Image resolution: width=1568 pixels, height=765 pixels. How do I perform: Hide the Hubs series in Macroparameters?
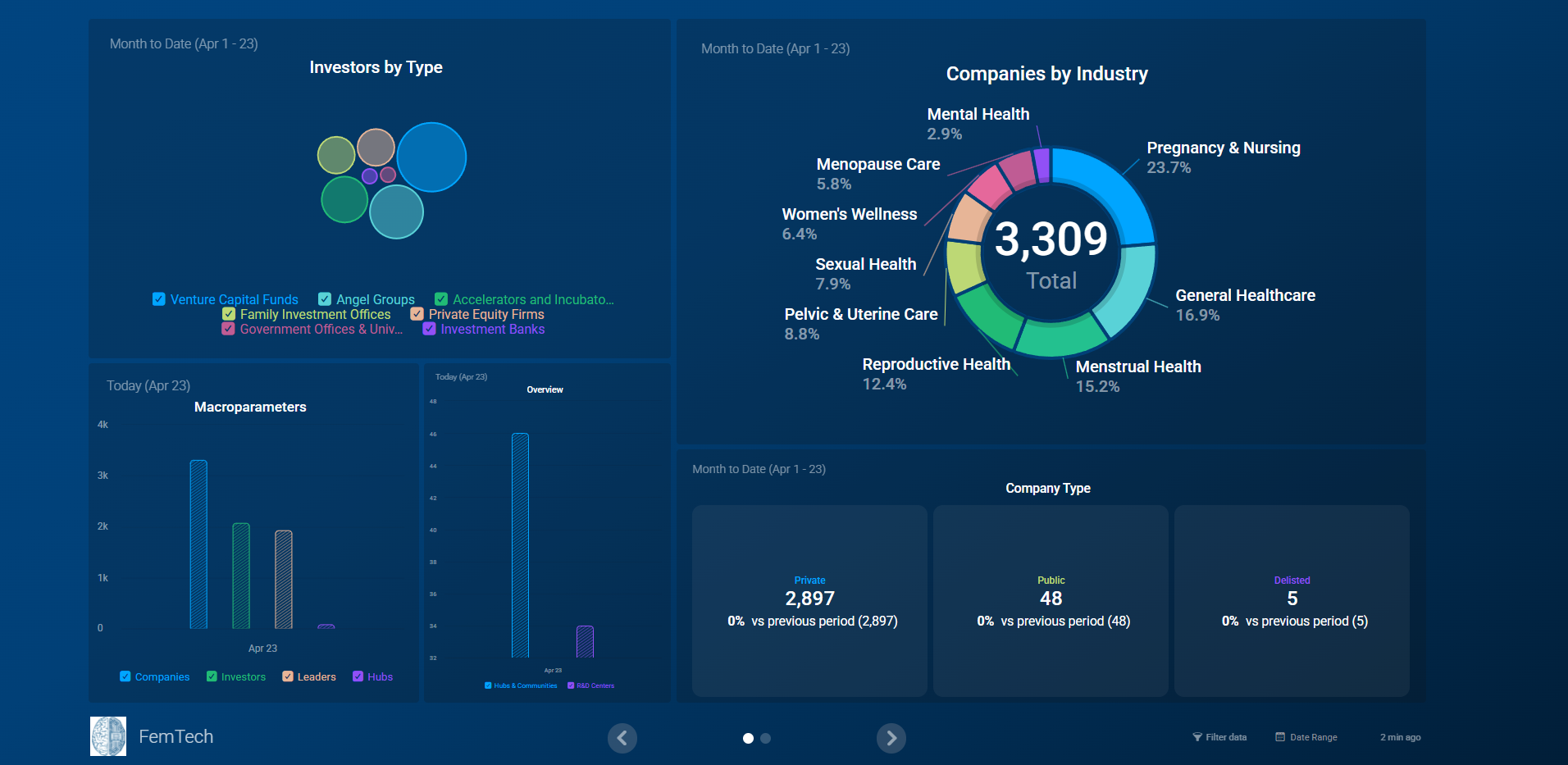[358, 676]
